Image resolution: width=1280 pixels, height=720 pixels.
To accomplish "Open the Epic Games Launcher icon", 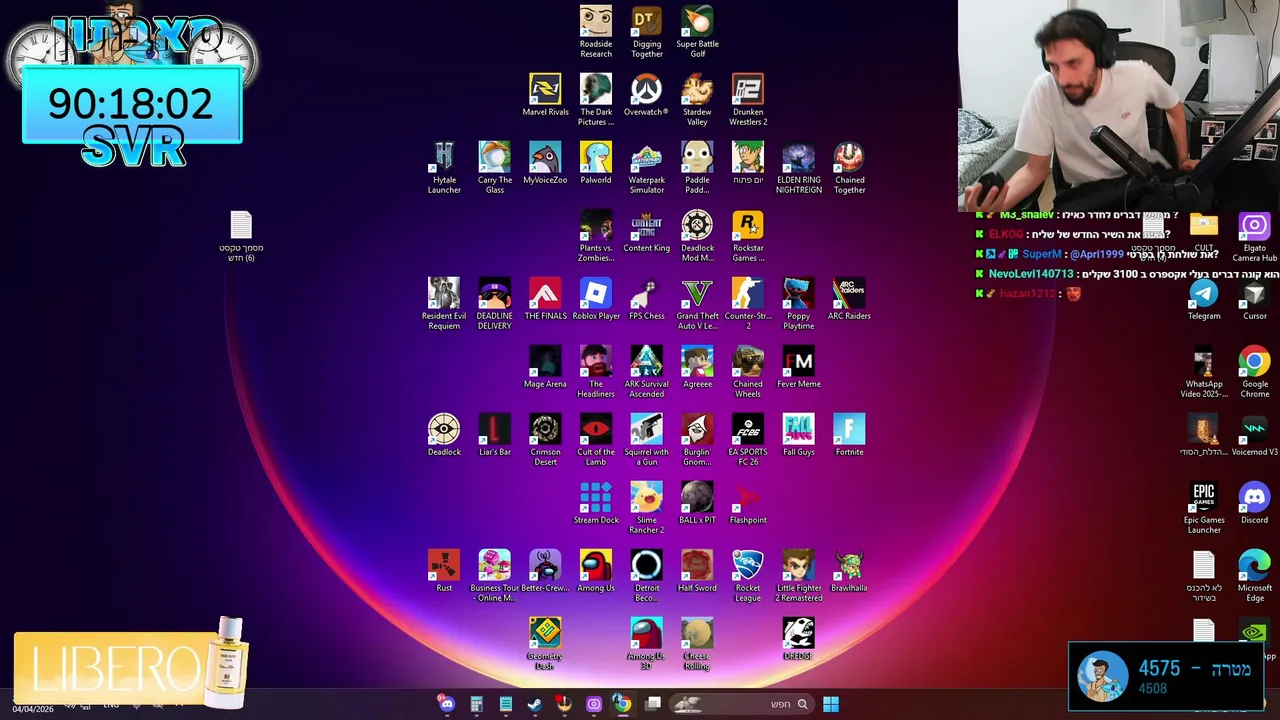I will (x=1204, y=508).
